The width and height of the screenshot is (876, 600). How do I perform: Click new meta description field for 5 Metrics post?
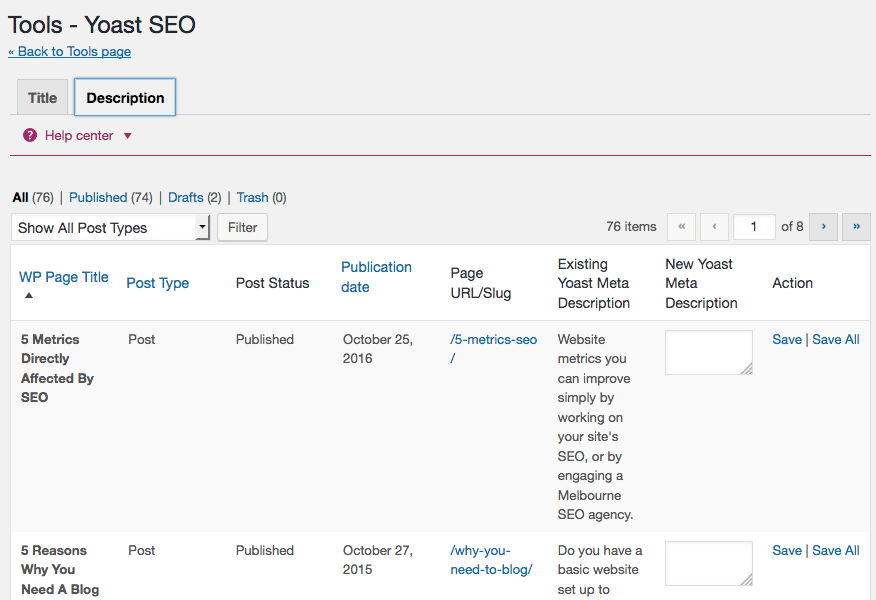709,353
